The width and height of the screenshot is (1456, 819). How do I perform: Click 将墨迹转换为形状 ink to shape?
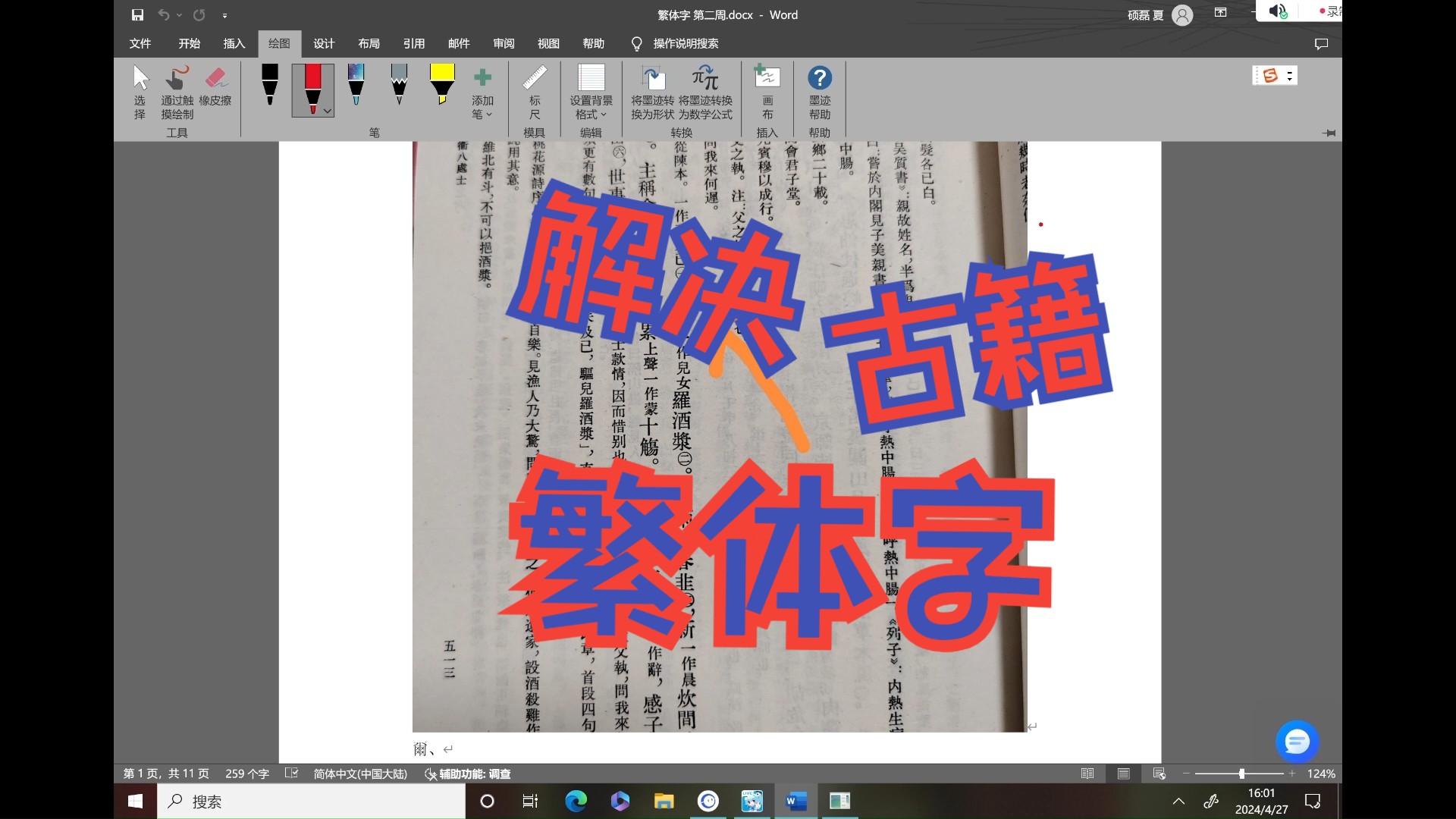click(653, 92)
